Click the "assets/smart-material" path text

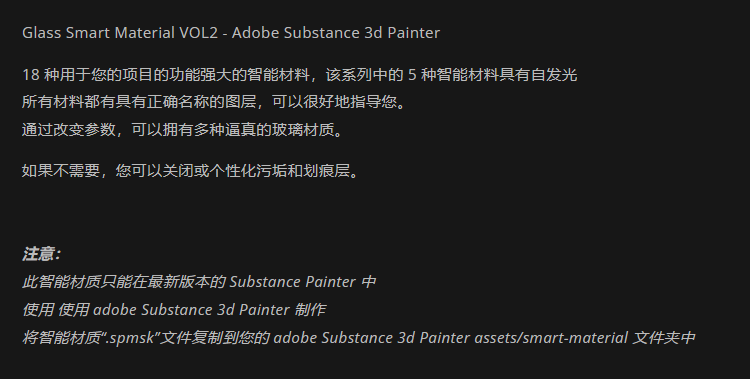(x=551, y=338)
